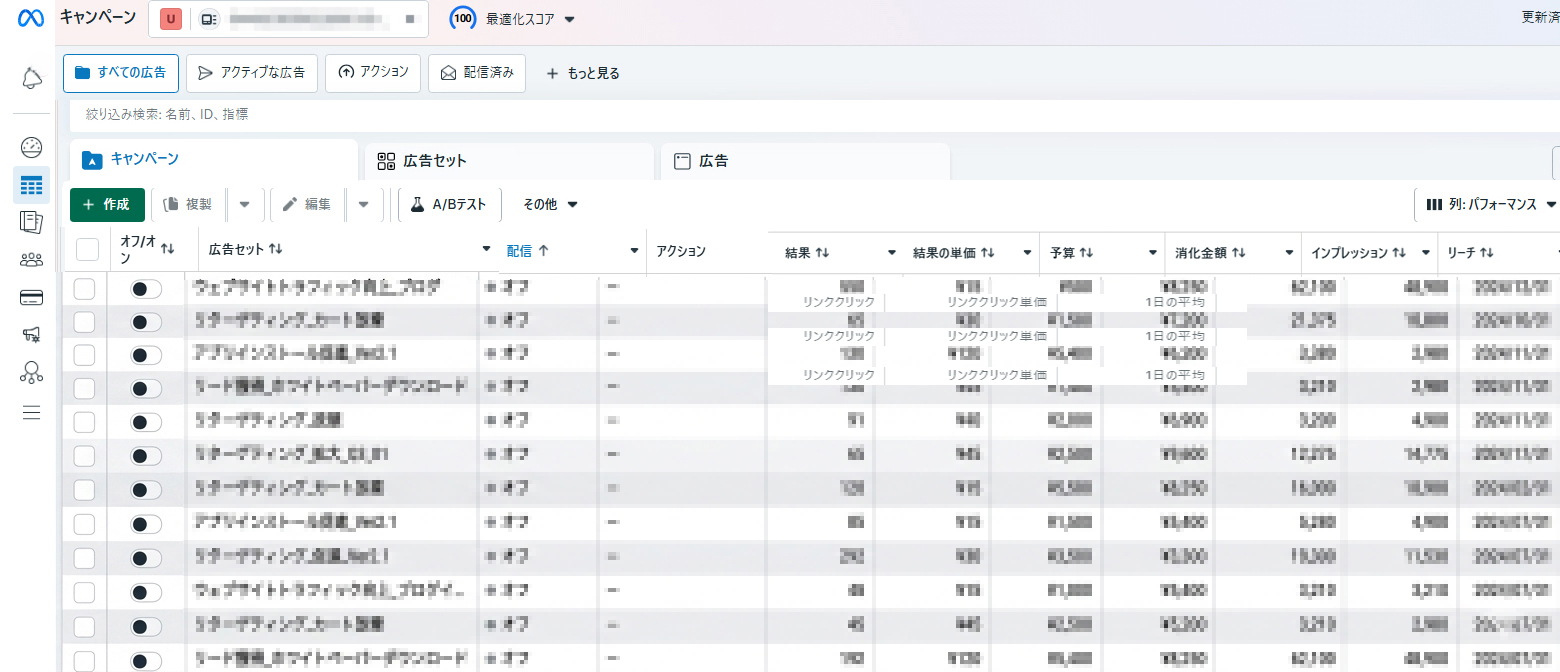
Task: Open the dropdown arrow next to 編集
Action: point(364,204)
